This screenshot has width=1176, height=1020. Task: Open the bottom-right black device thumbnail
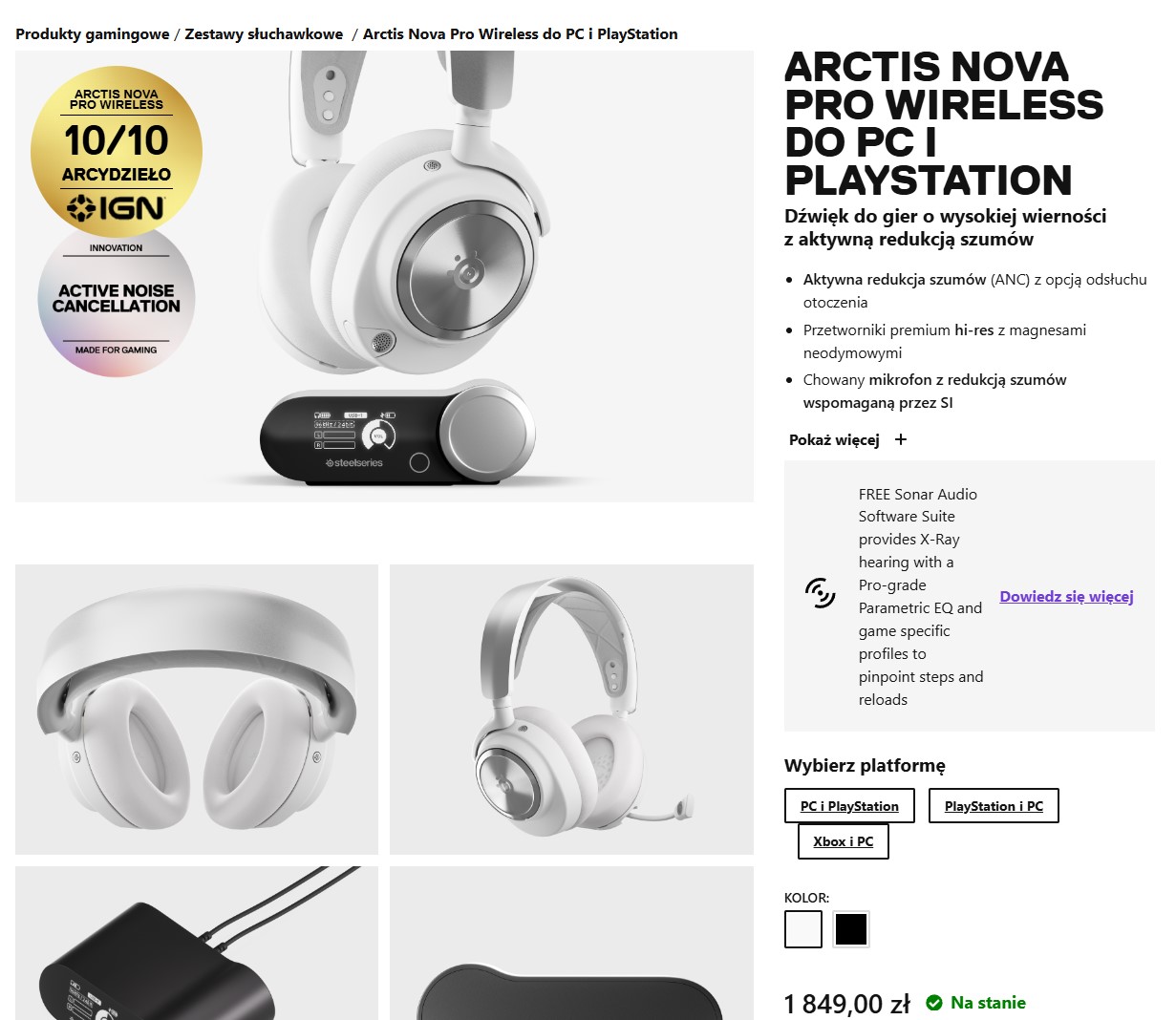coord(571,943)
